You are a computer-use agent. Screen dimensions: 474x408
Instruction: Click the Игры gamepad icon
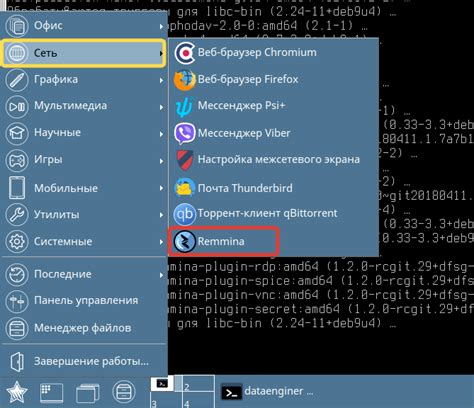click(x=17, y=160)
